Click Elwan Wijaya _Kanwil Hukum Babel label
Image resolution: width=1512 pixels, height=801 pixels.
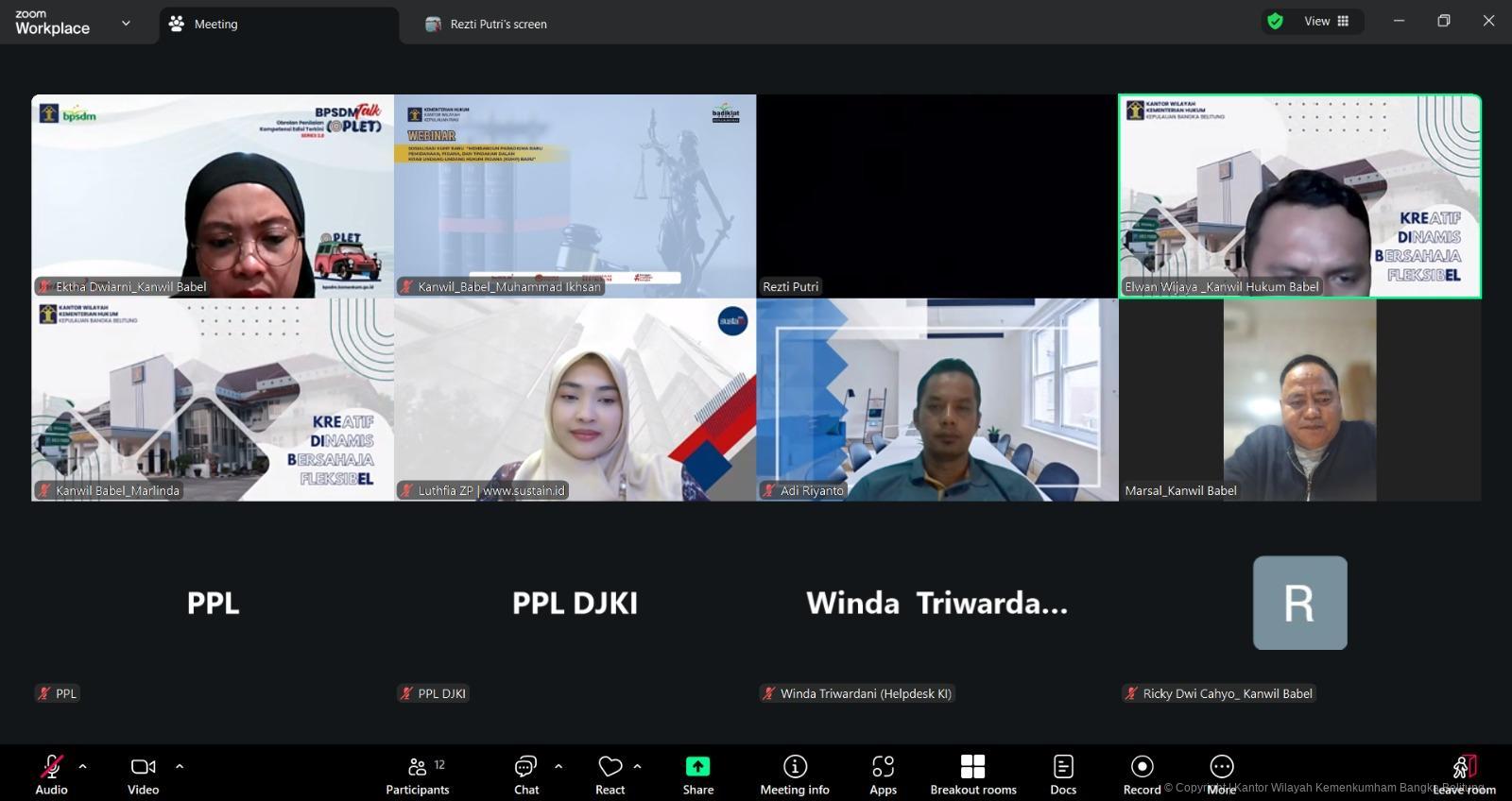[1222, 286]
